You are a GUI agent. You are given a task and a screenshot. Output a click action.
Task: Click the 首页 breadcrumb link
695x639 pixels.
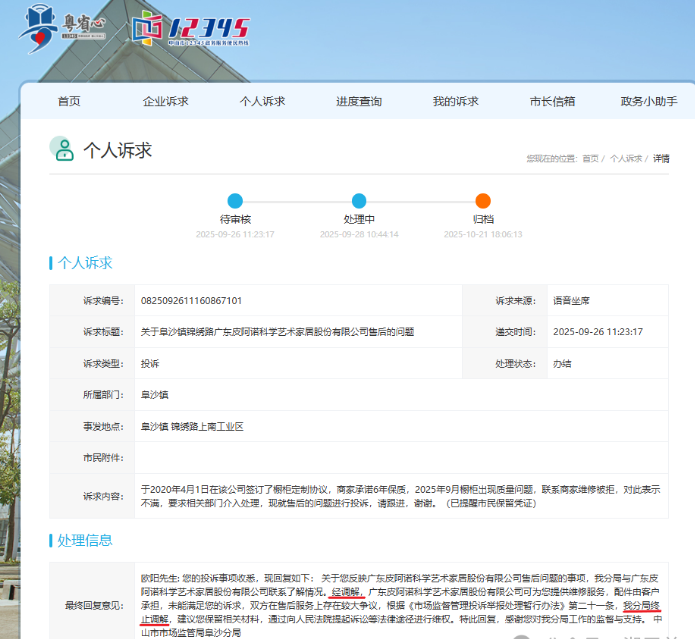click(x=590, y=159)
